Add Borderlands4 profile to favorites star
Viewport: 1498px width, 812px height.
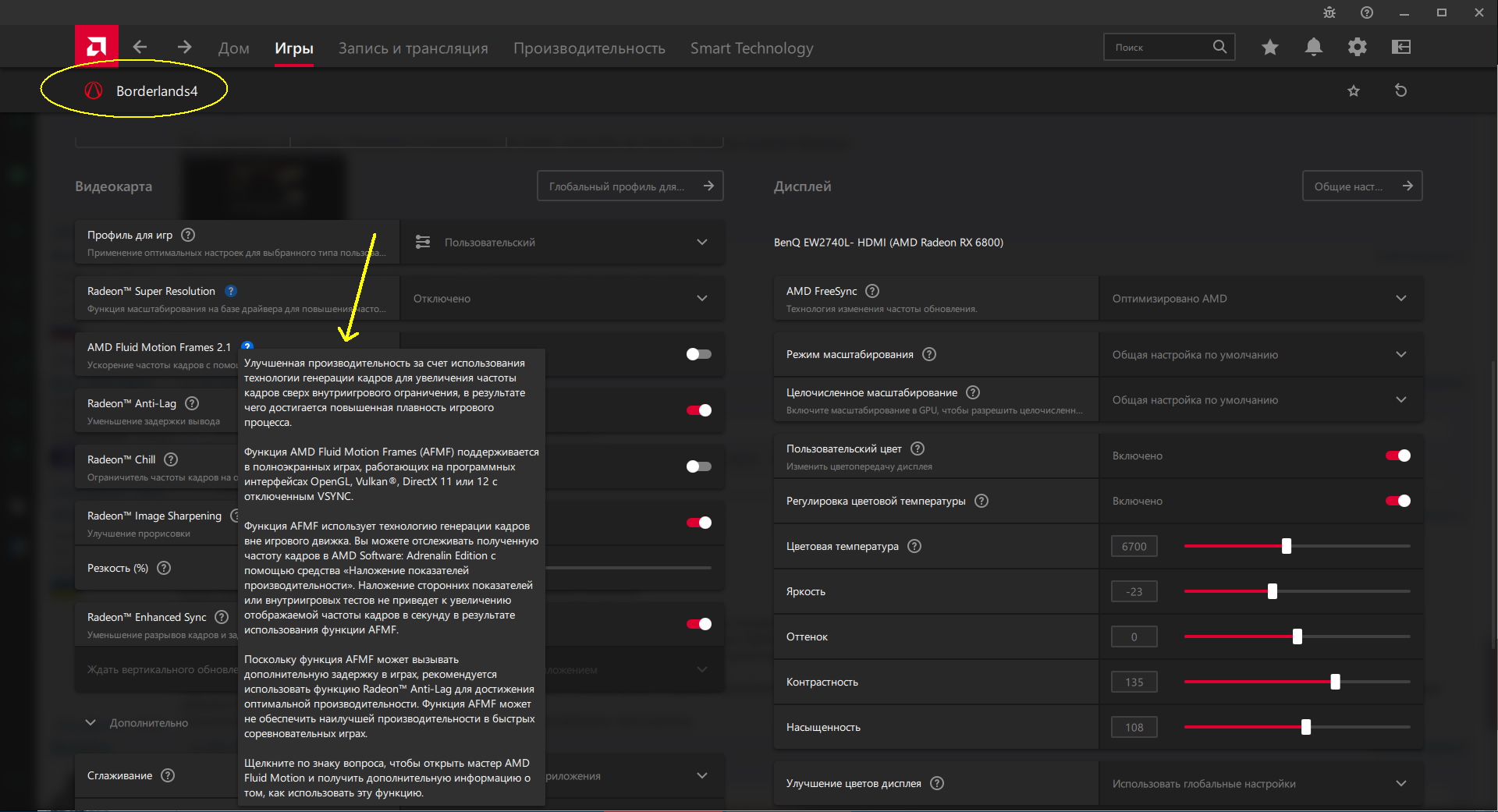tap(1354, 90)
